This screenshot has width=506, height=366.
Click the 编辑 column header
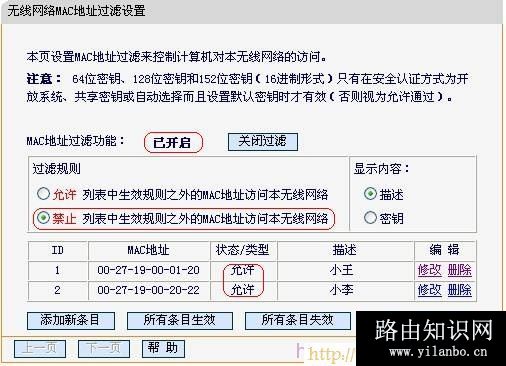(x=445, y=250)
